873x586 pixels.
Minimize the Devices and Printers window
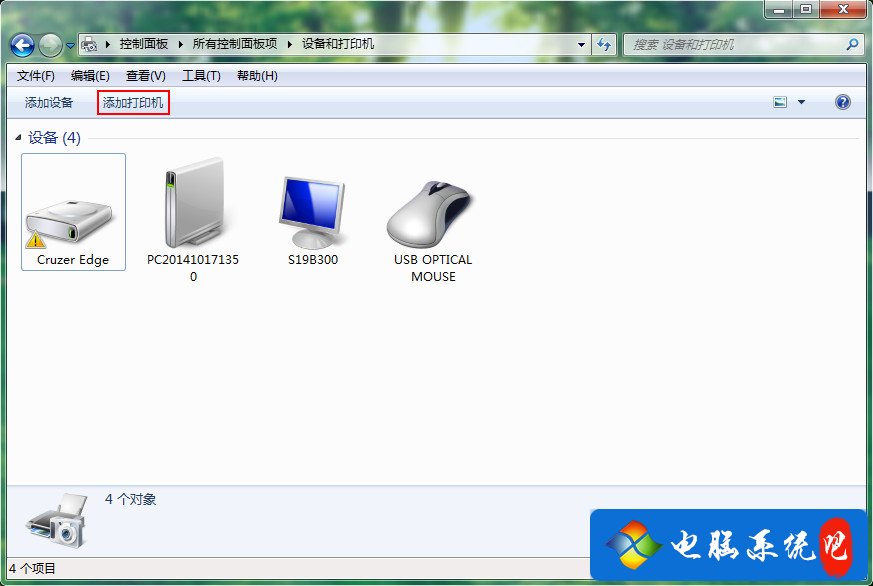[x=780, y=9]
